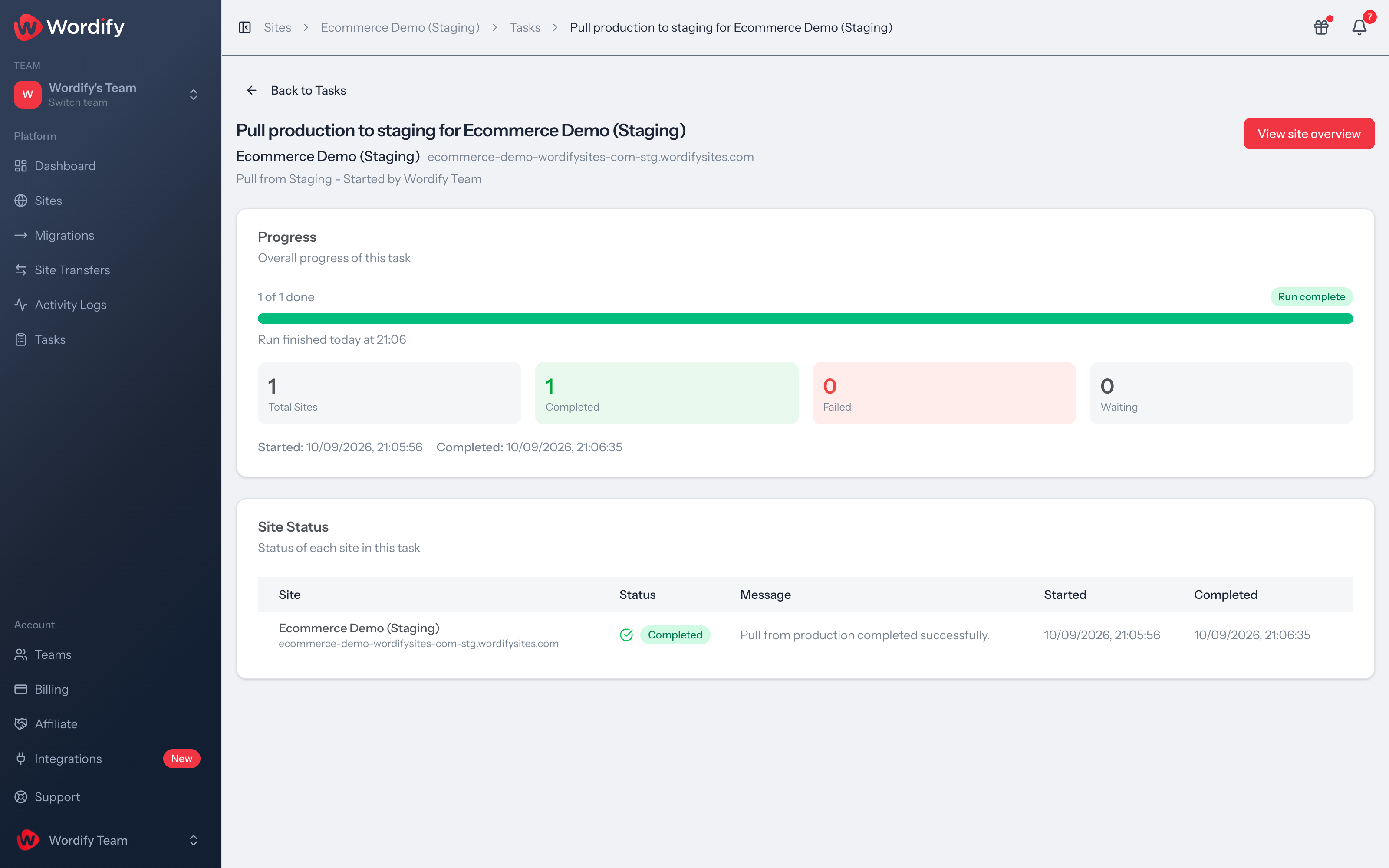Image resolution: width=1389 pixels, height=868 pixels.
Task: Click the Message column header
Action: coord(765,595)
